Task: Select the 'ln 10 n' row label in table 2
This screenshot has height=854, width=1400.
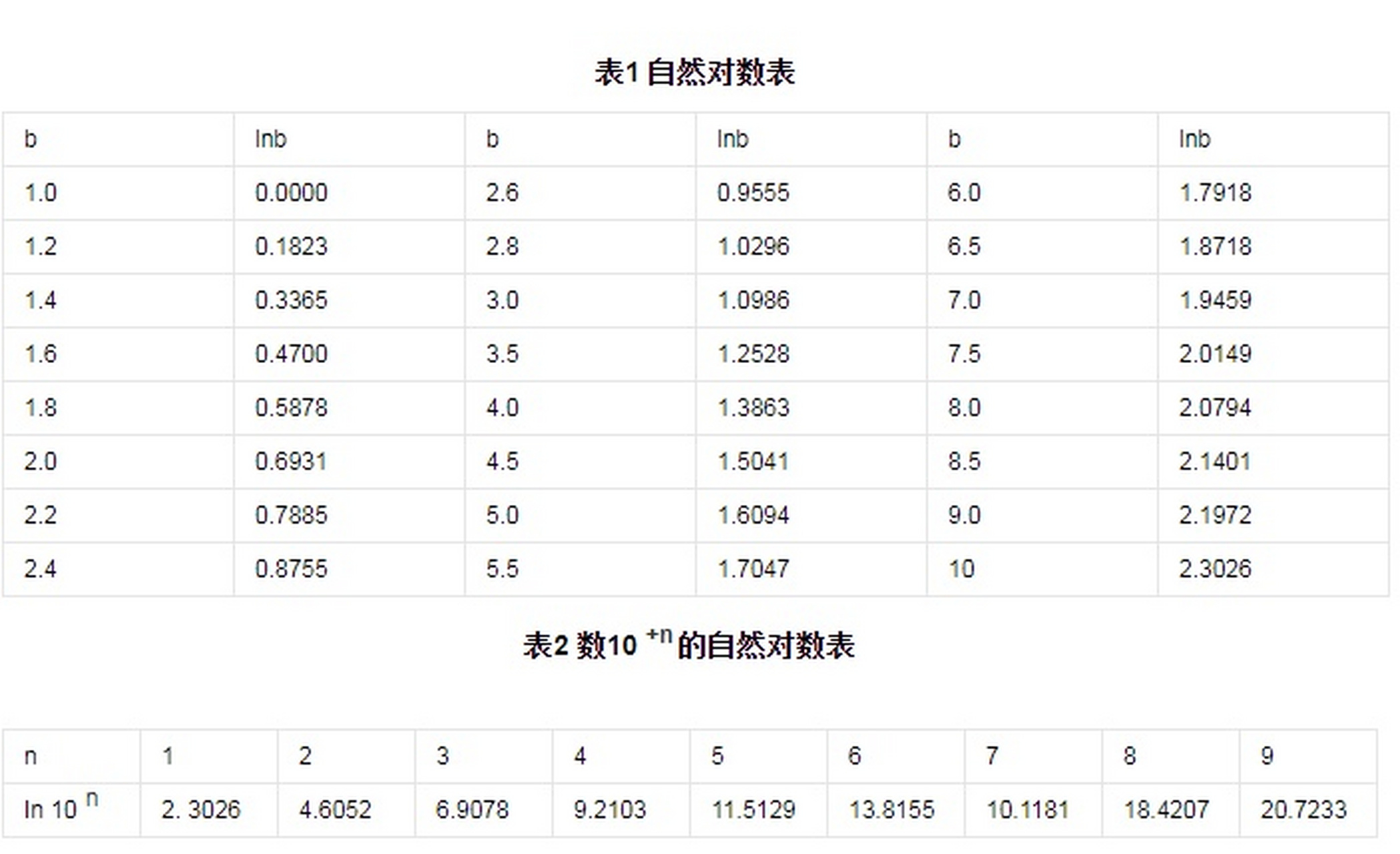Action: pos(61,806)
